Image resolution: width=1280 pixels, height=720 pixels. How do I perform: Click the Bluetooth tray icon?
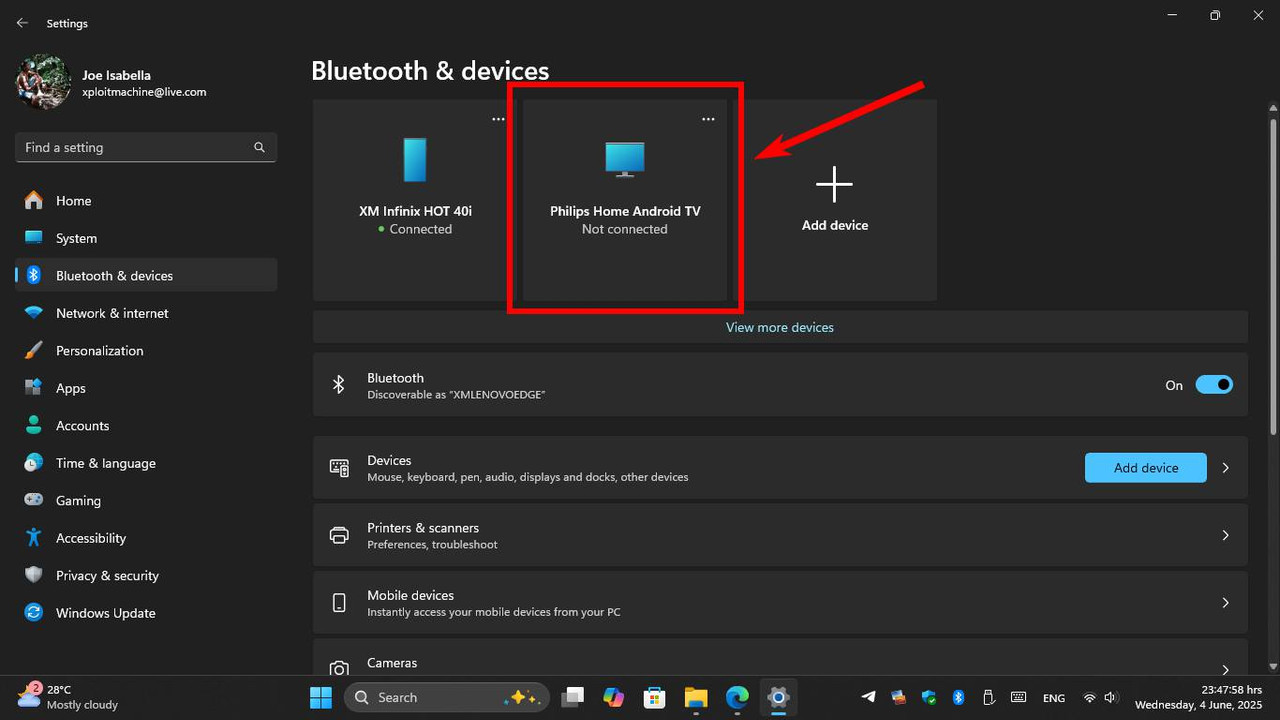tap(958, 697)
